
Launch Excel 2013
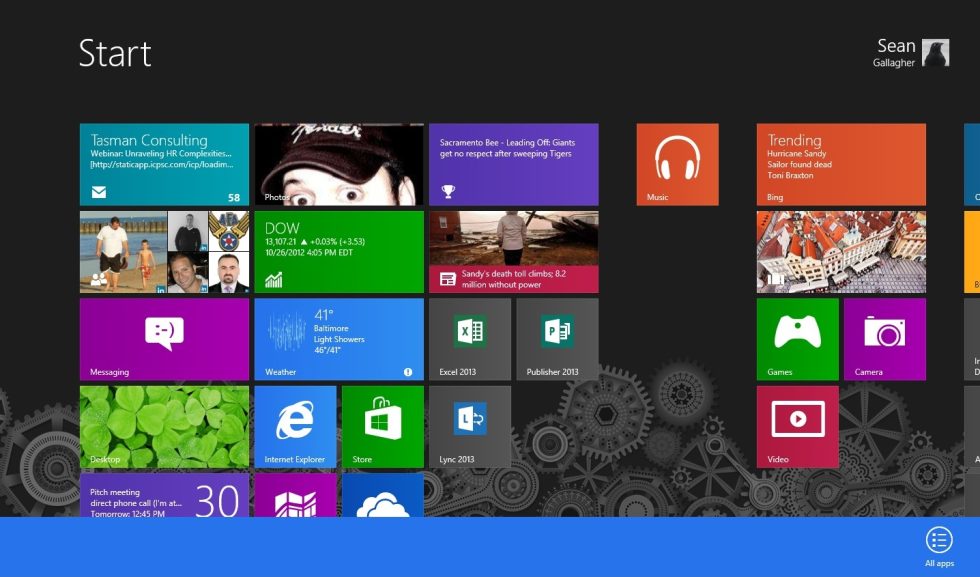coord(469,338)
